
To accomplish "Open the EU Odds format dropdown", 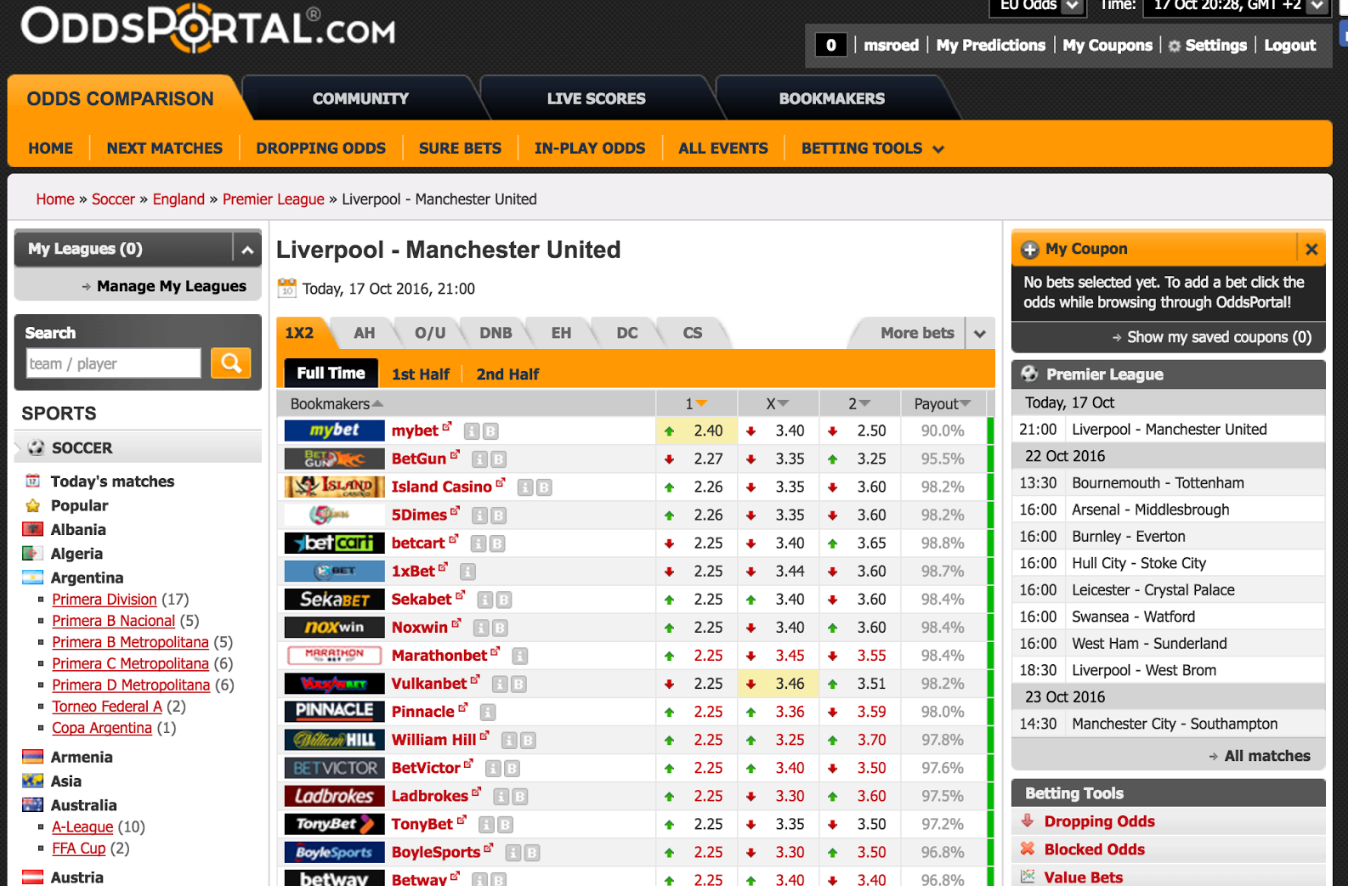I will point(1037,7).
